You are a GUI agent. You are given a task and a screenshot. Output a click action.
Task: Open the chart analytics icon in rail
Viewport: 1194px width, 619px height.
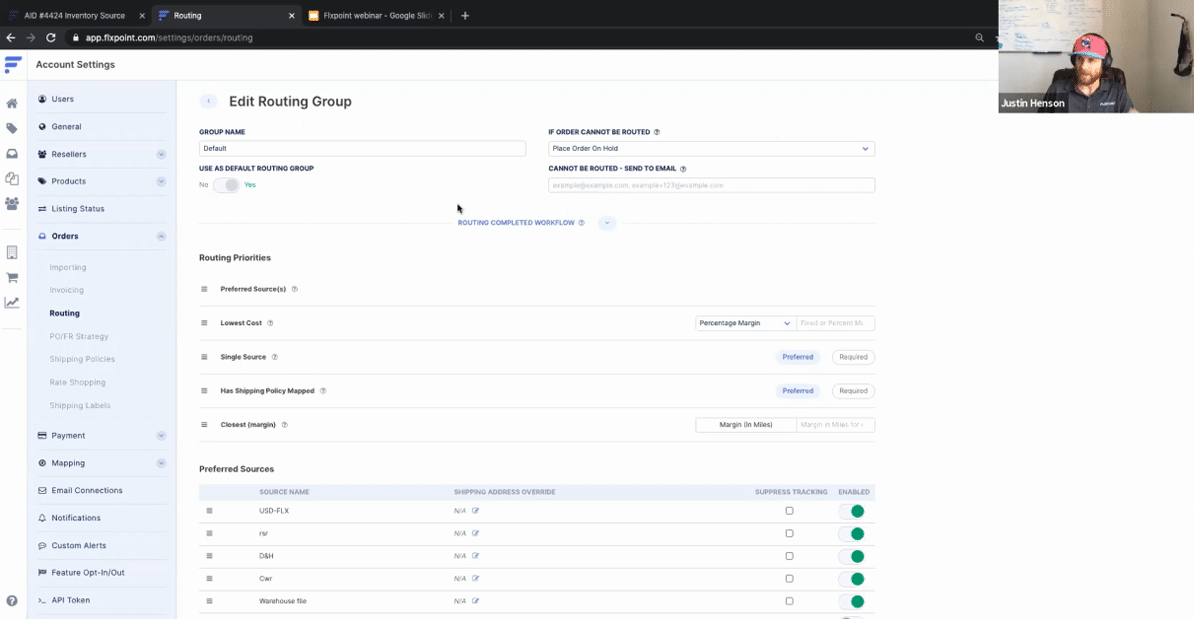(12, 303)
